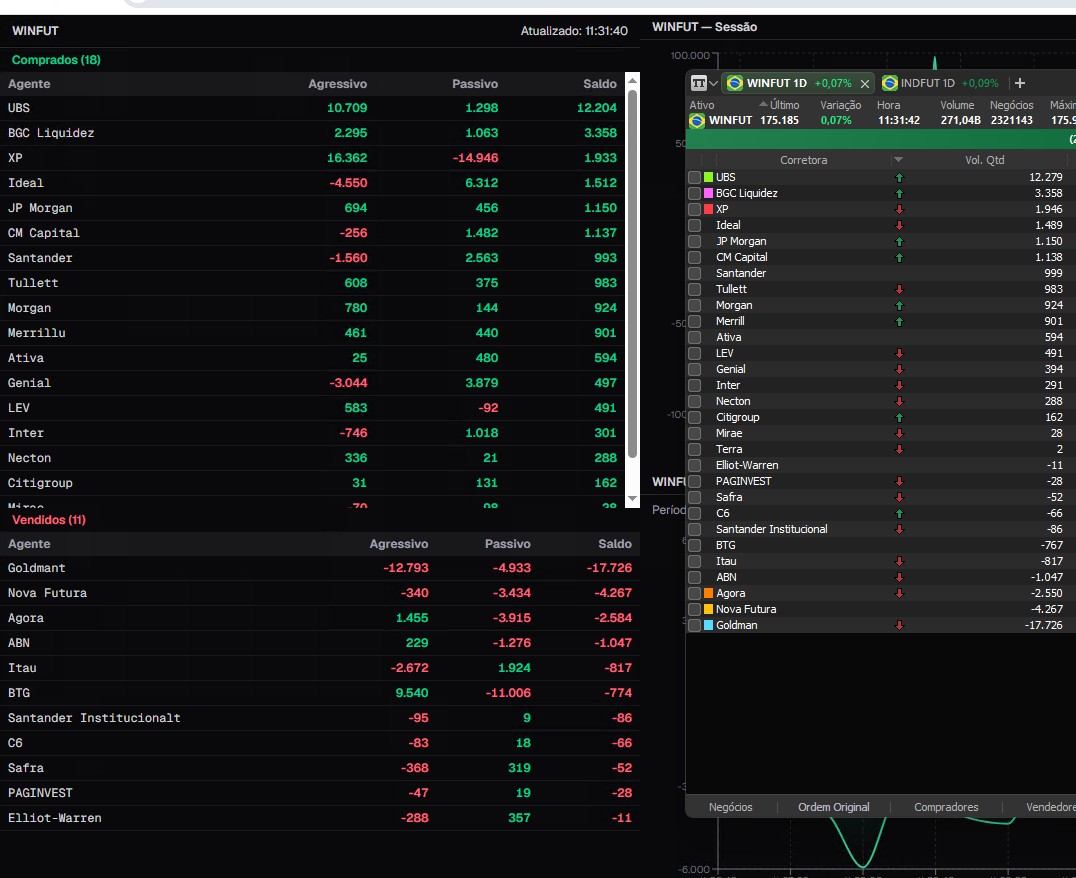Open the Vendedores tab
1076x878 pixels.
pos(1051,807)
